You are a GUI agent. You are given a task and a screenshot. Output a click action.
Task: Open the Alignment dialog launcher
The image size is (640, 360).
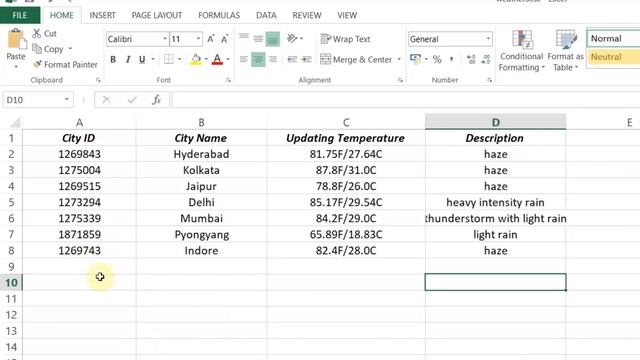click(x=400, y=80)
